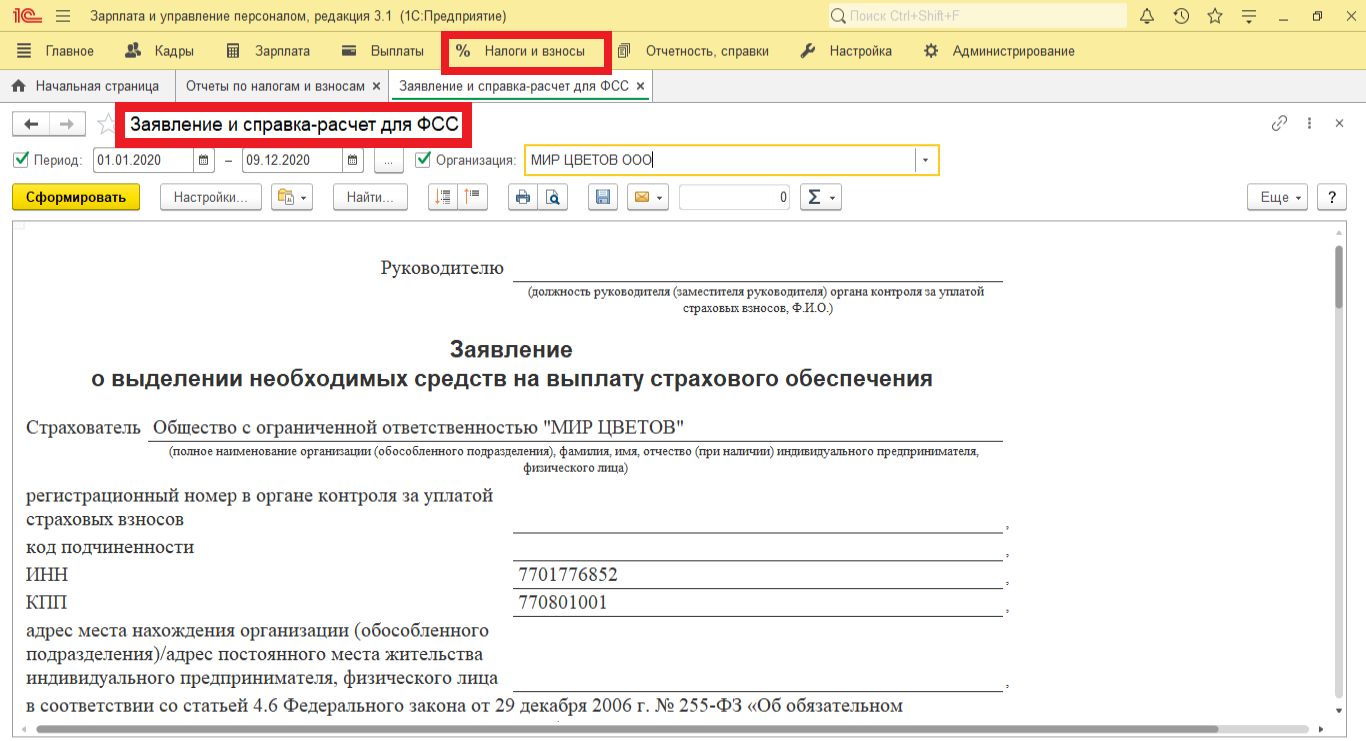
Task: Toggle the Период checkbox
Action: coord(21,160)
